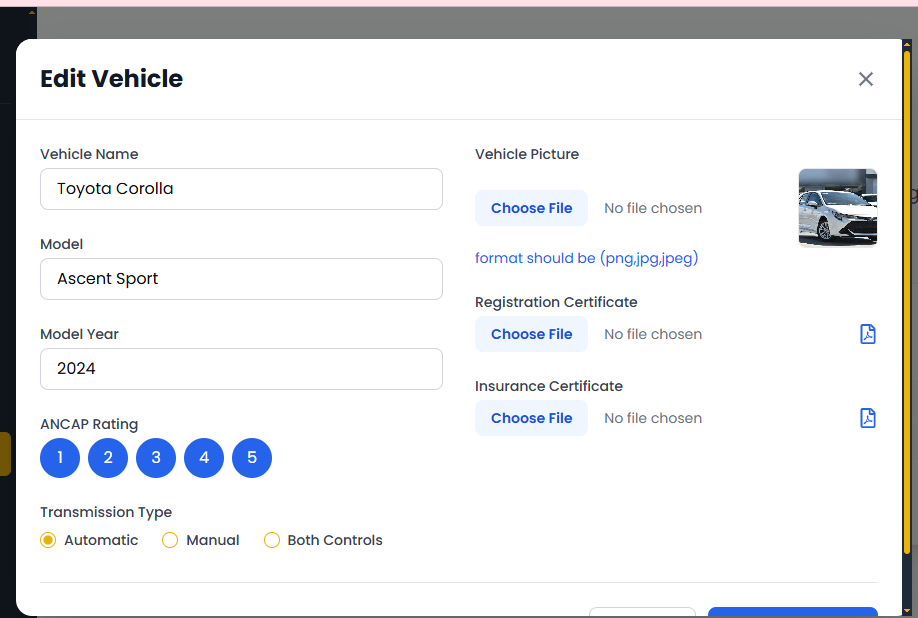Image resolution: width=918 pixels, height=618 pixels.
Task: Choose file for Registration Certificate
Action: point(531,334)
